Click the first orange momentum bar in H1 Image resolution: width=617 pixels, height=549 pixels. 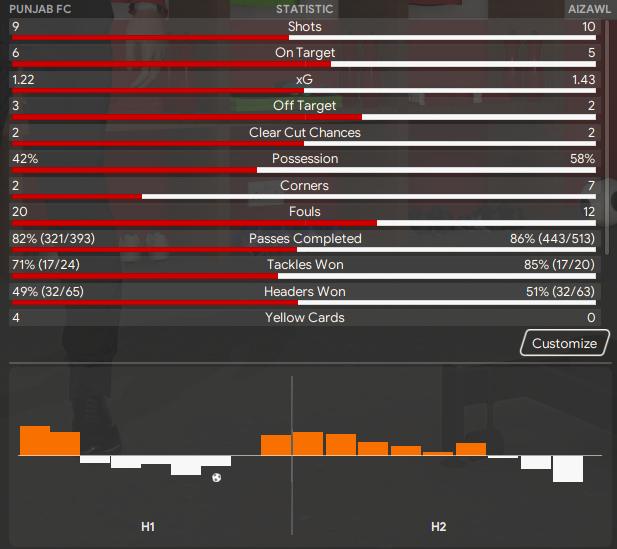point(35,441)
